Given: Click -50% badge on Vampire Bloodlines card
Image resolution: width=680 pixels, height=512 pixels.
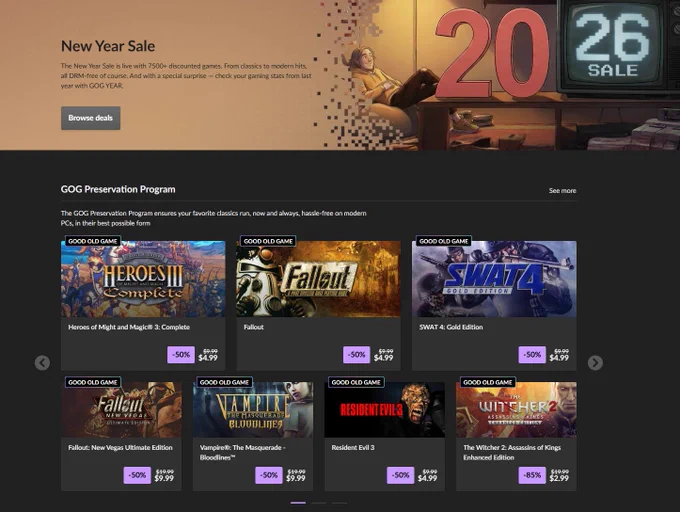Looking at the screenshot, I should (269, 475).
